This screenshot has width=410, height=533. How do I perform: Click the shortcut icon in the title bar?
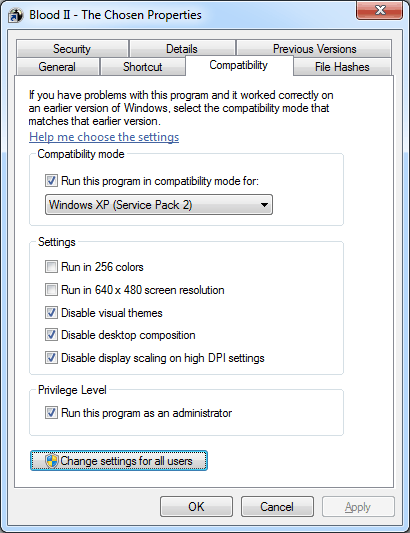[x=16, y=16]
